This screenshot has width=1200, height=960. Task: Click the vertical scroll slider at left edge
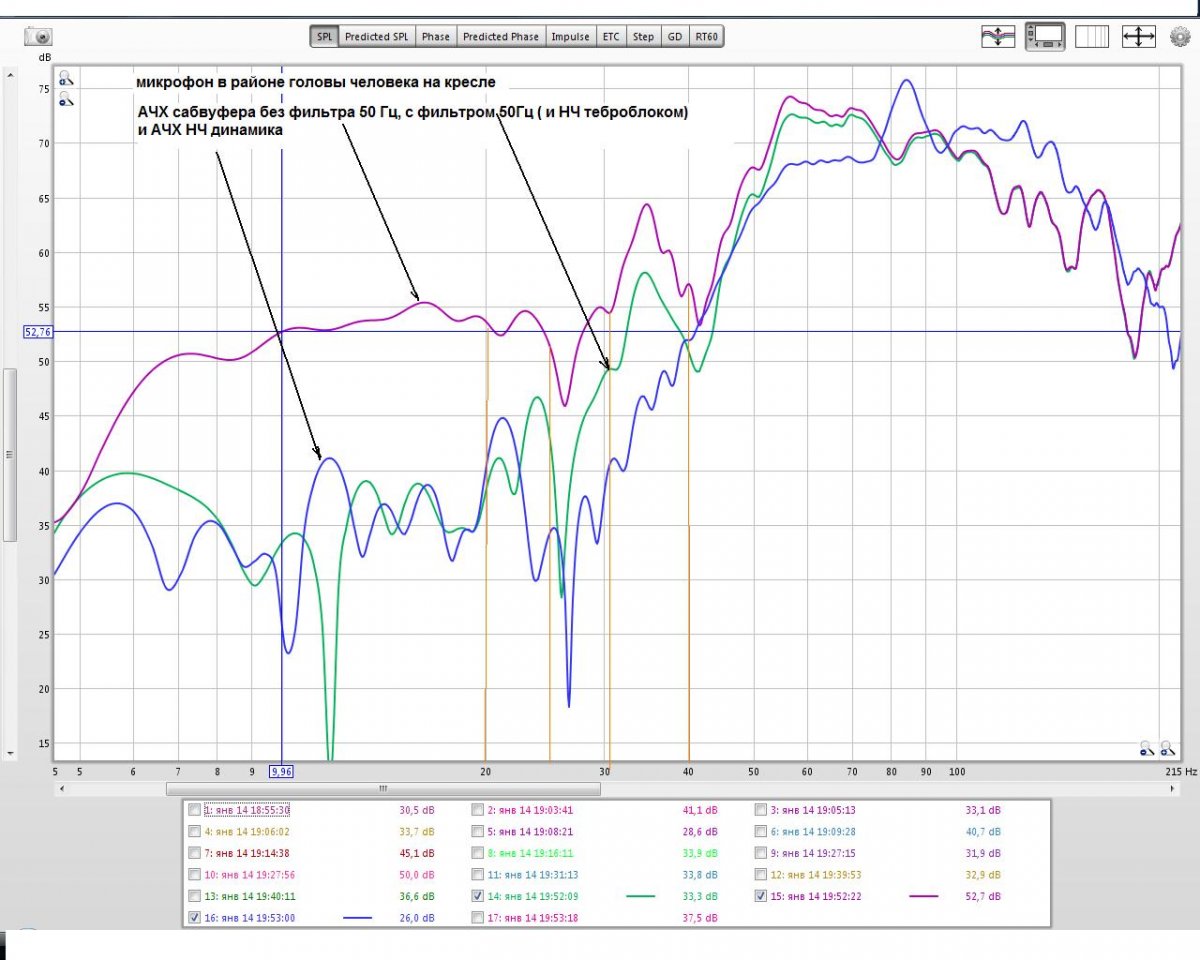point(9,455)
